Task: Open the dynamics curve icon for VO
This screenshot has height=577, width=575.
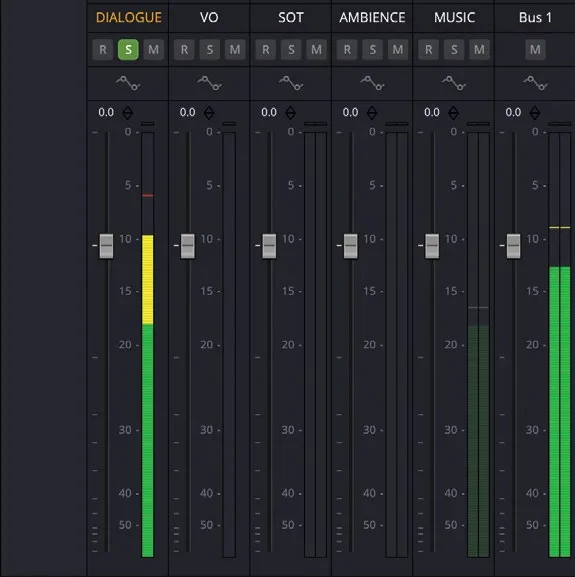Action: [x=209, y=83]
